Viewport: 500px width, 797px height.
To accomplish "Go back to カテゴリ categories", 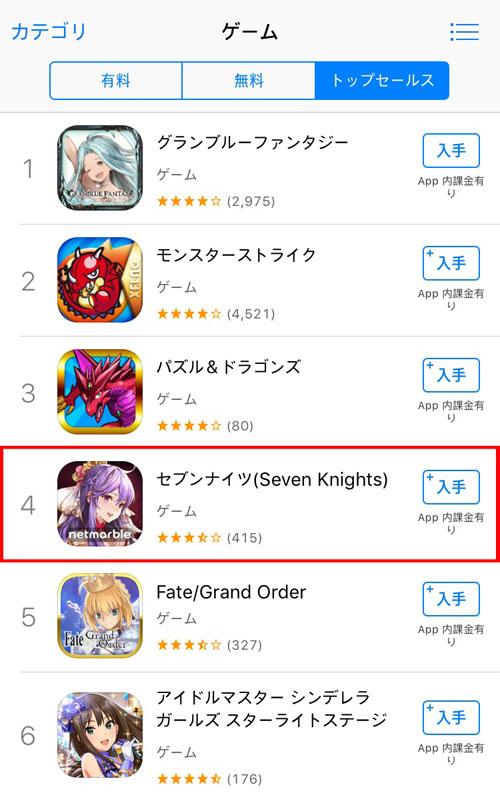I will 49,32.
